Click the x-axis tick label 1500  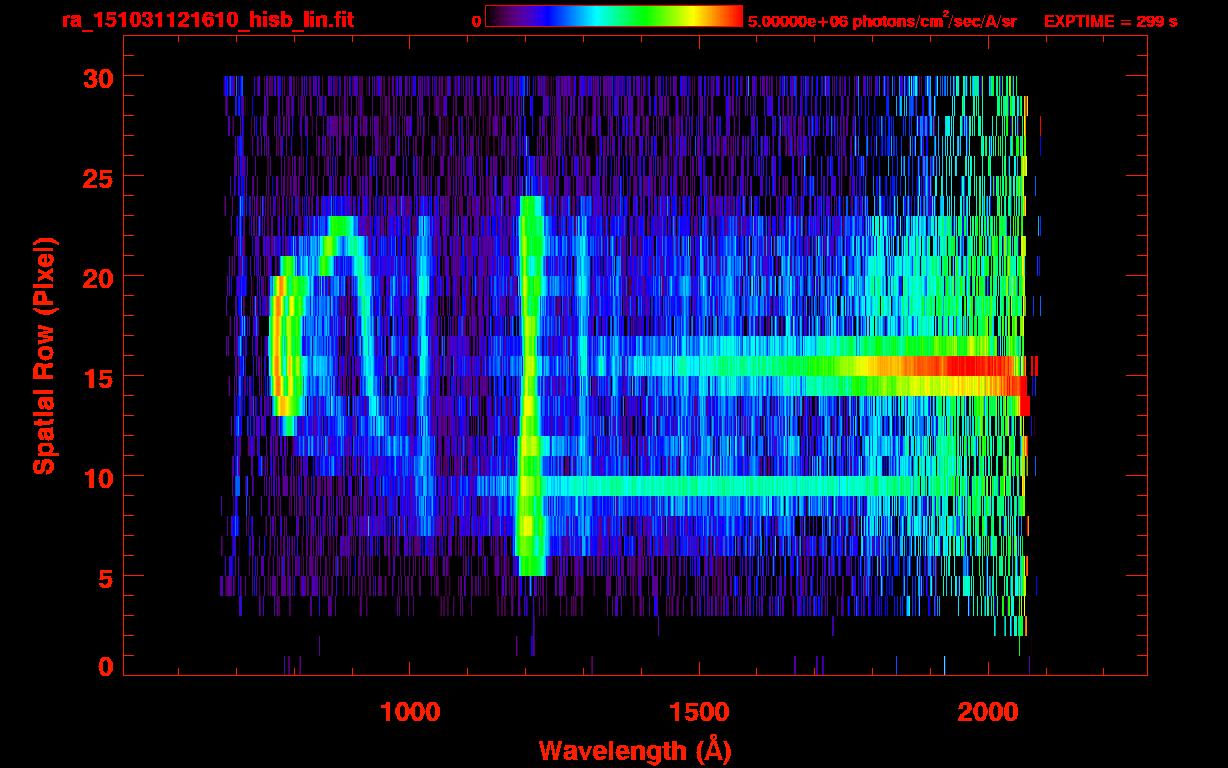tap(699, 712)
